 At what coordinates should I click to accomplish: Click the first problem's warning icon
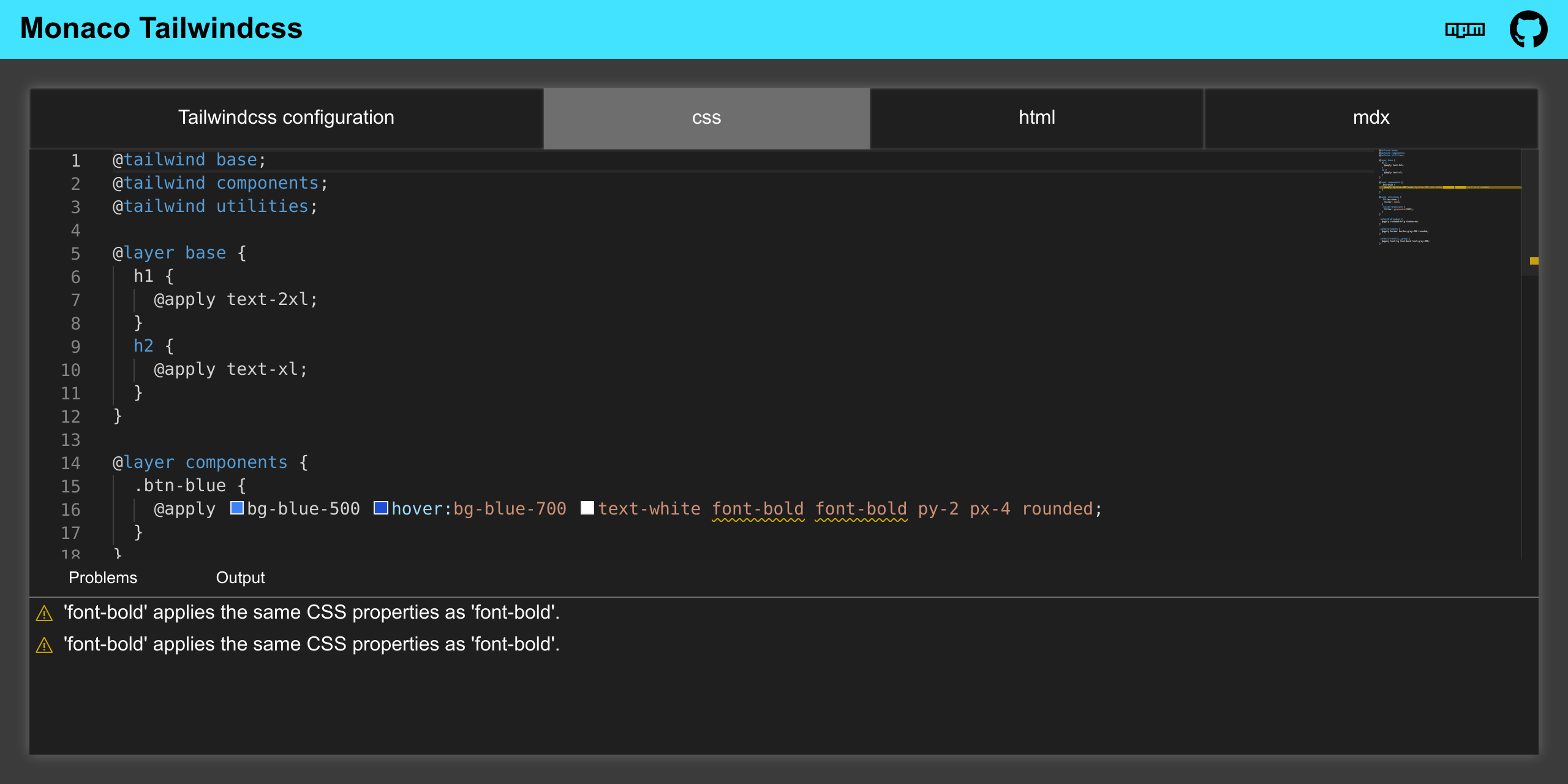[44, 613]
